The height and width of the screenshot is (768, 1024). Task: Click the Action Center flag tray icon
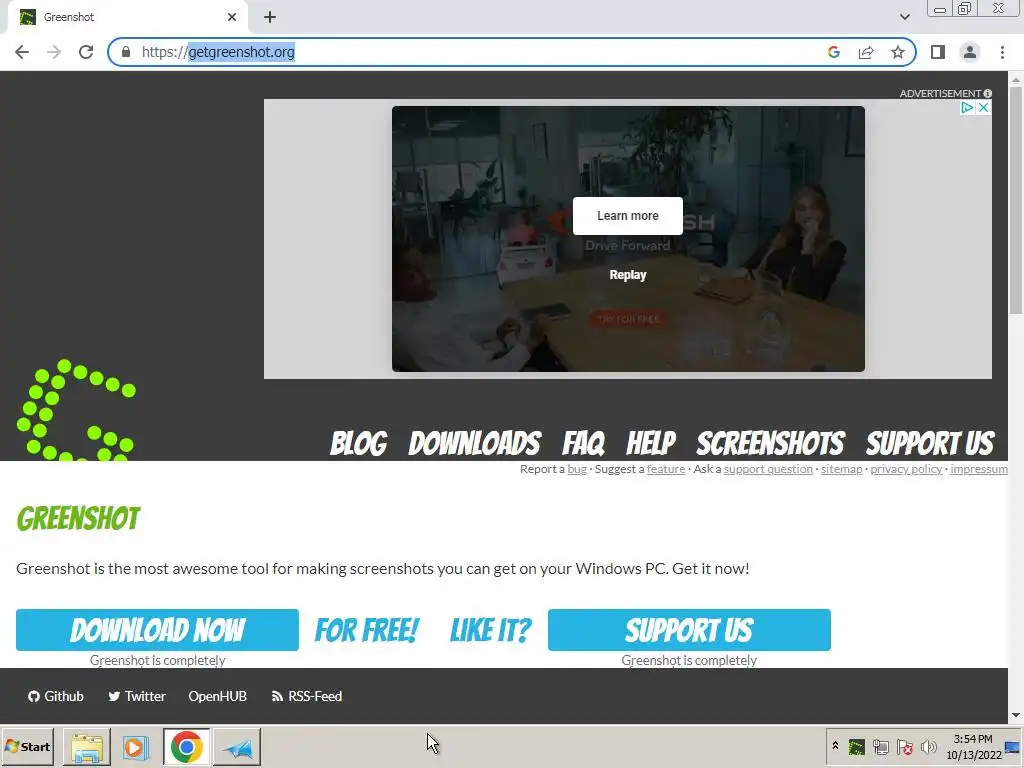coord(904,746)
